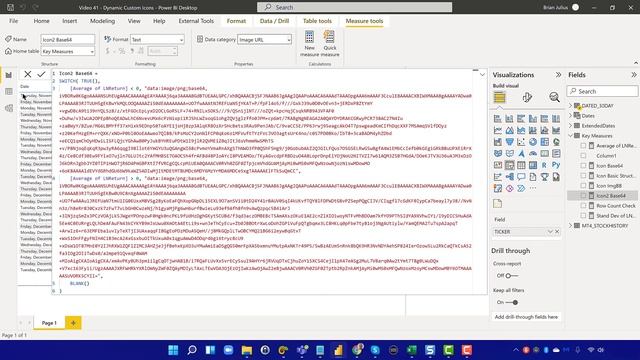Add a new page with plus button
The image size is (640, 360).
coord(73,323)
